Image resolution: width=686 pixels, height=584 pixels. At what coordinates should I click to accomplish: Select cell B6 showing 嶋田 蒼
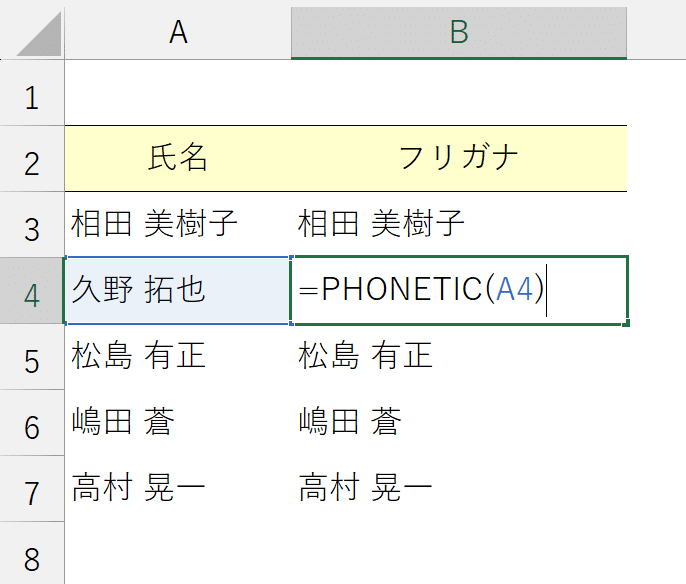coord(459,423)
